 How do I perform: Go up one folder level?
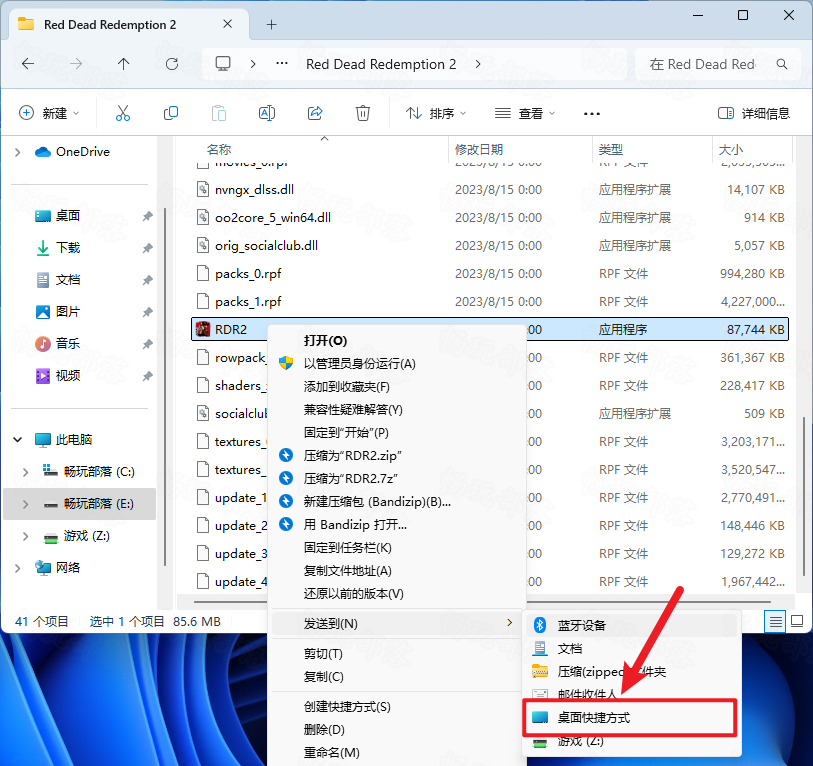click(123, 64)
